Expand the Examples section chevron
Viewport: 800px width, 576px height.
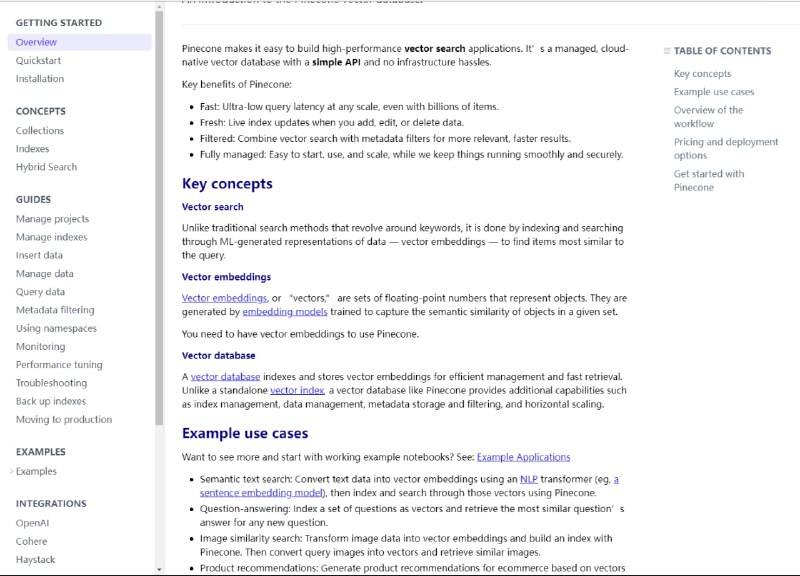point(11,471)
